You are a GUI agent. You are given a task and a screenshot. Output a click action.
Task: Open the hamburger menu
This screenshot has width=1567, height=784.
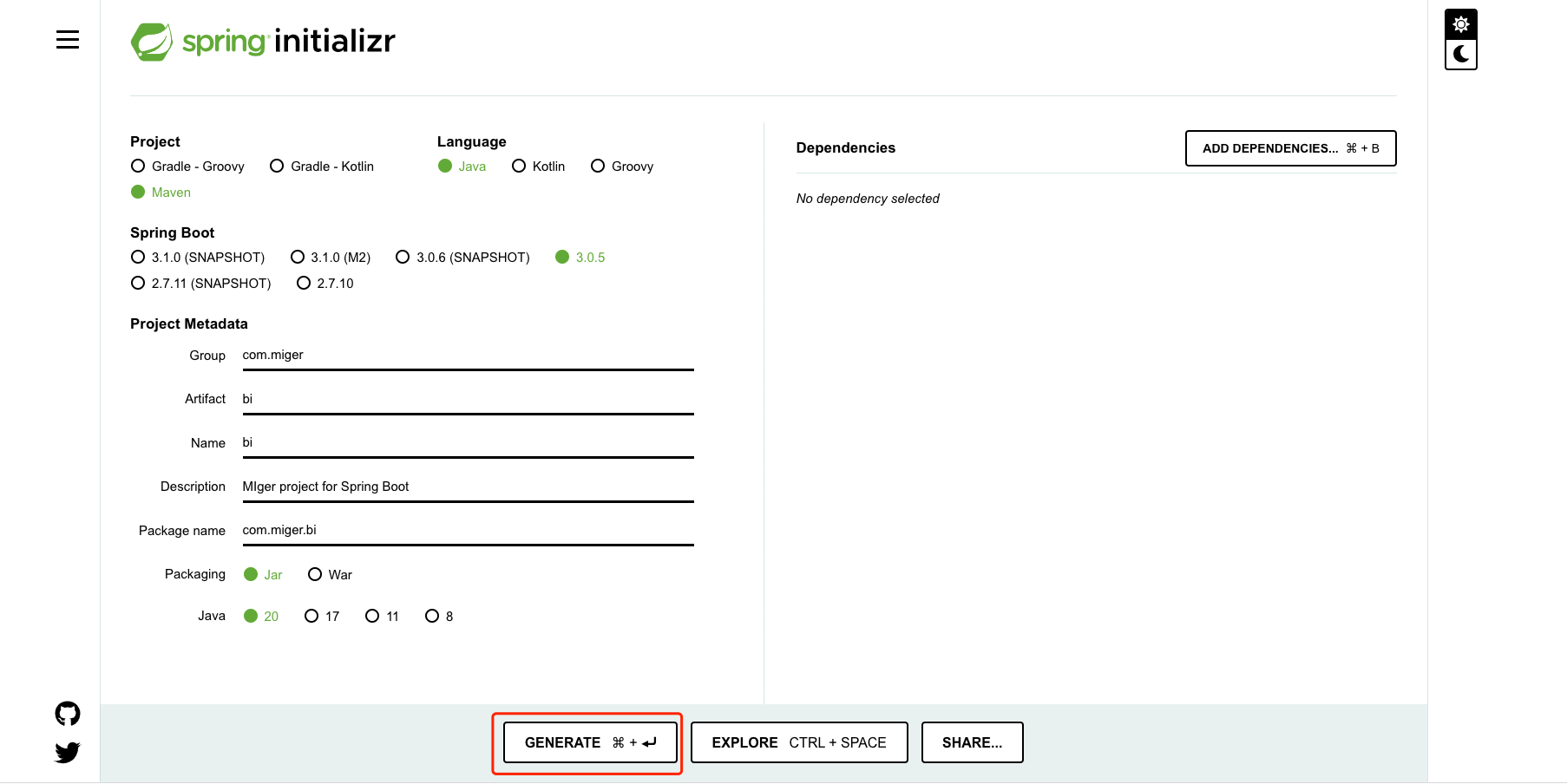click(68, 40)
